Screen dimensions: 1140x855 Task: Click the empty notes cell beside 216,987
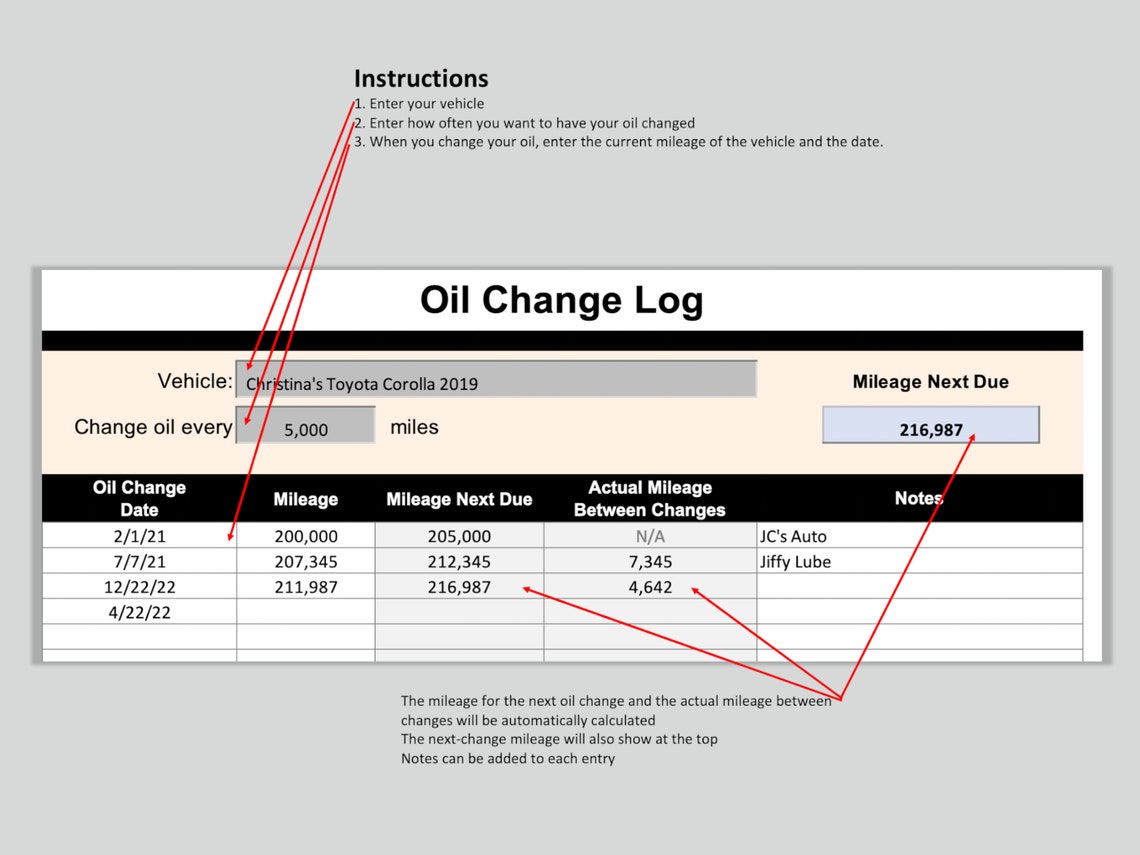pyautogui.click(x=900, y=587)
